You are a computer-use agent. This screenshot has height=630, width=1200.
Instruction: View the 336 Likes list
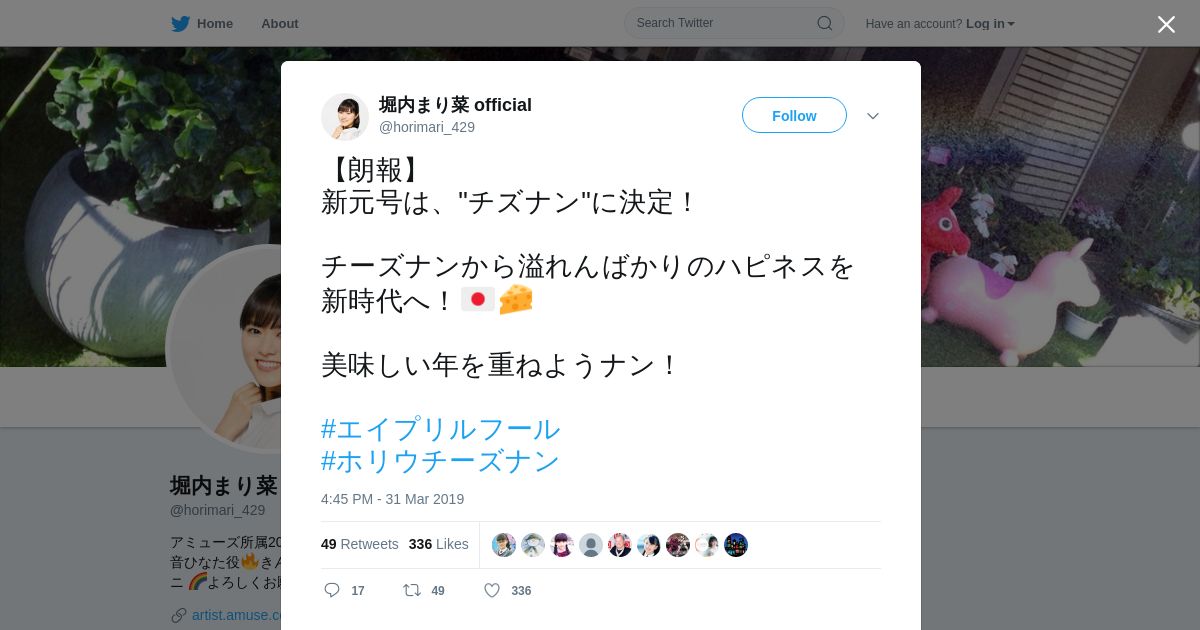pyautogui.click(x=438, y=544)
